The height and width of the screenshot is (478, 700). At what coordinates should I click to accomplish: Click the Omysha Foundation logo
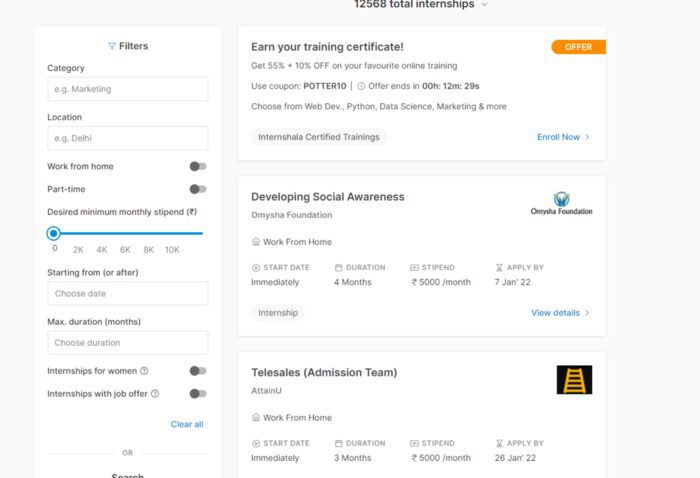[x=561, y=203]
